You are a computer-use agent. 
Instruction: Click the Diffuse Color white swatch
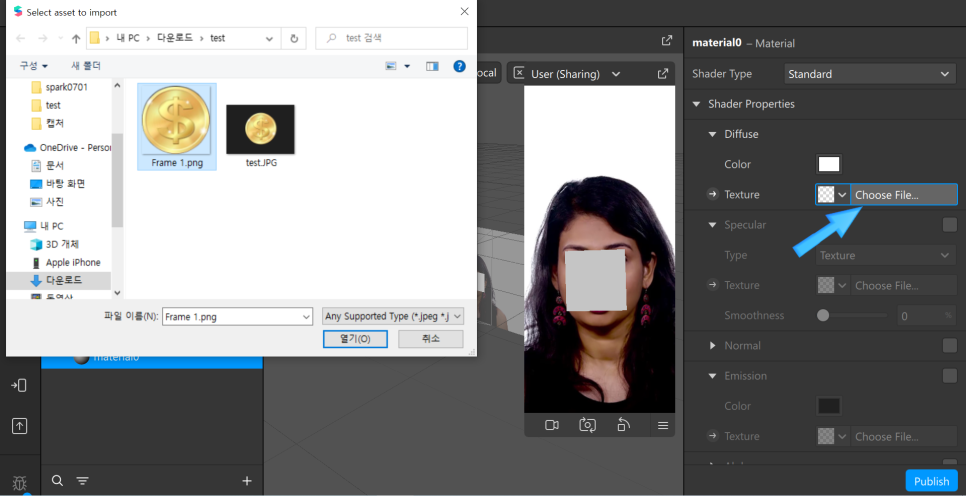coord(829,165)
